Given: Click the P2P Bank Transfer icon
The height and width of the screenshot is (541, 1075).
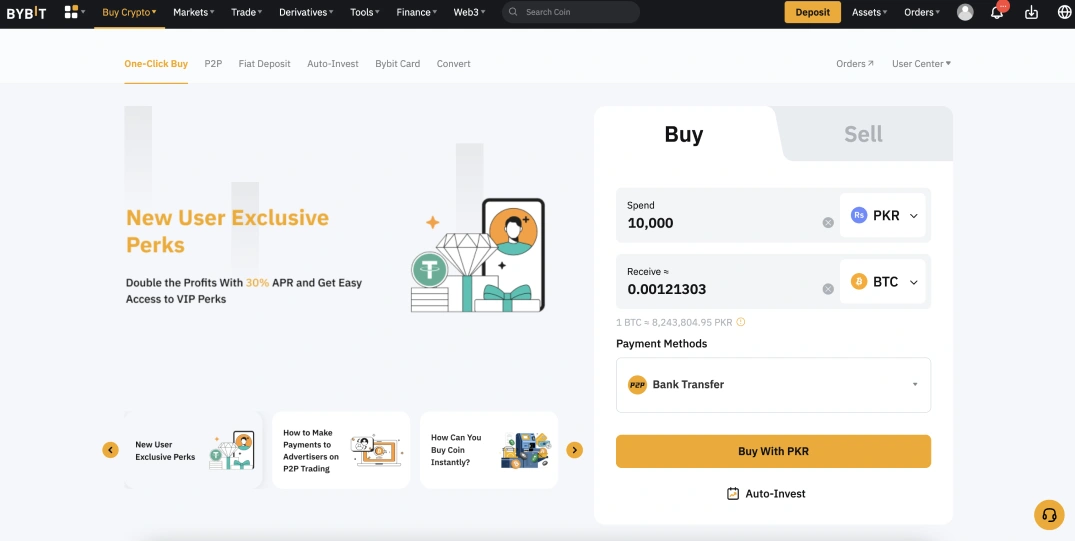Looking at the screenshot, I should [x=638, y=385].
